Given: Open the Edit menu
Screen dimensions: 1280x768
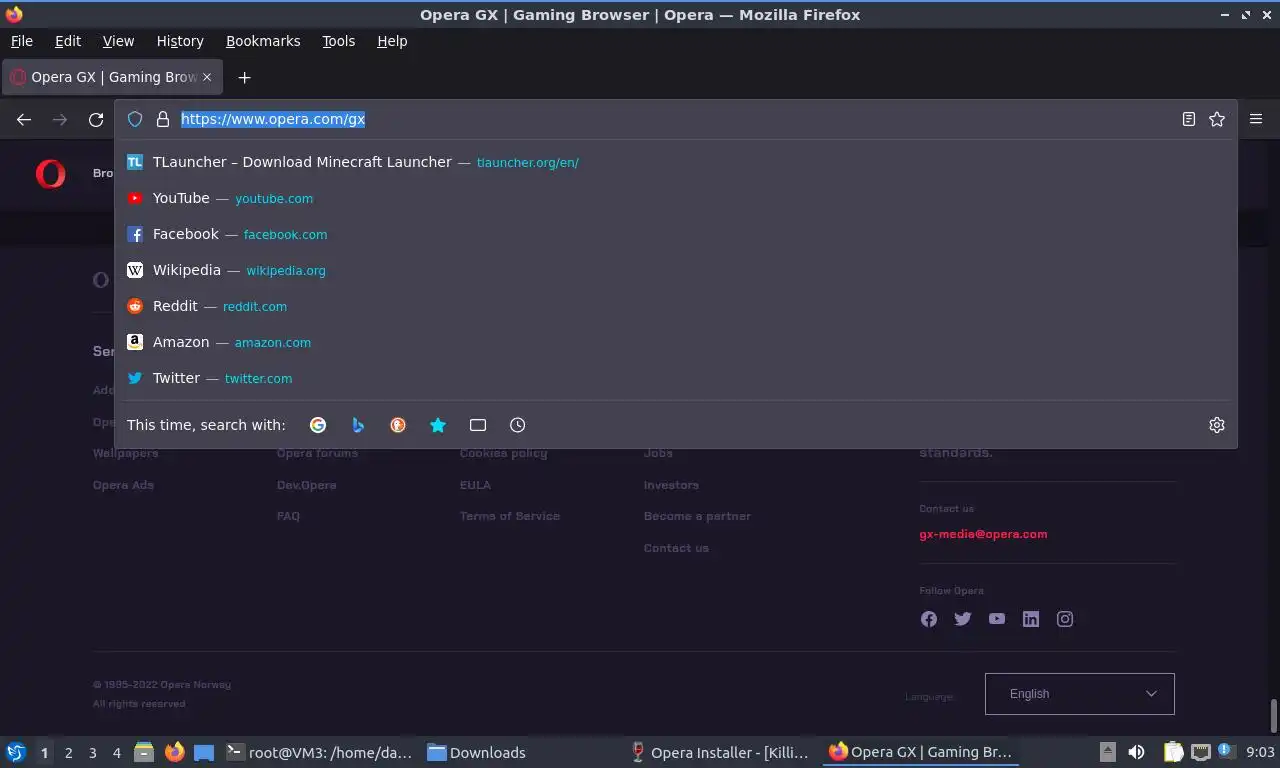Looking at the screenshot, I should (x=68, y=41).
